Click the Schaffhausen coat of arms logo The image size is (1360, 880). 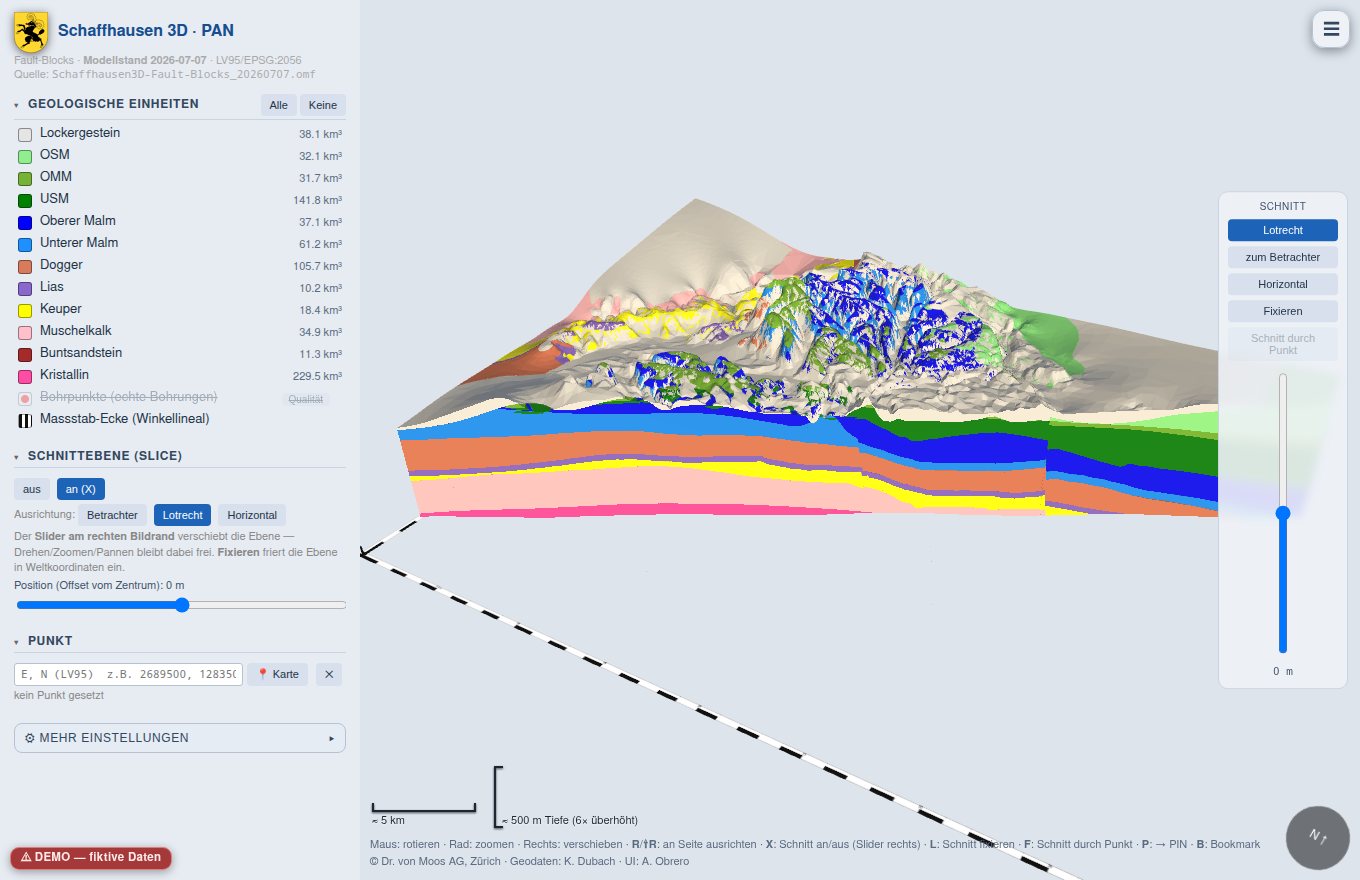coord(31,31)
